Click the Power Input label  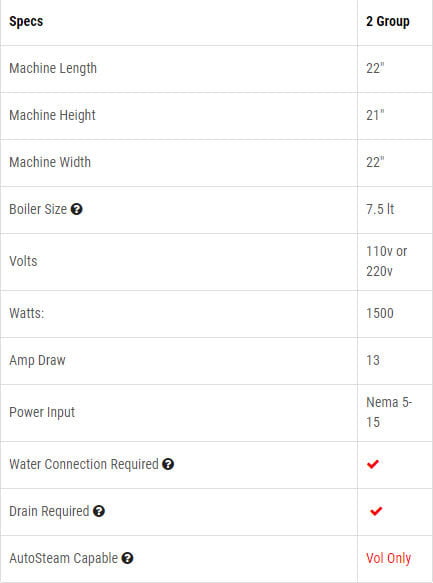42,412
